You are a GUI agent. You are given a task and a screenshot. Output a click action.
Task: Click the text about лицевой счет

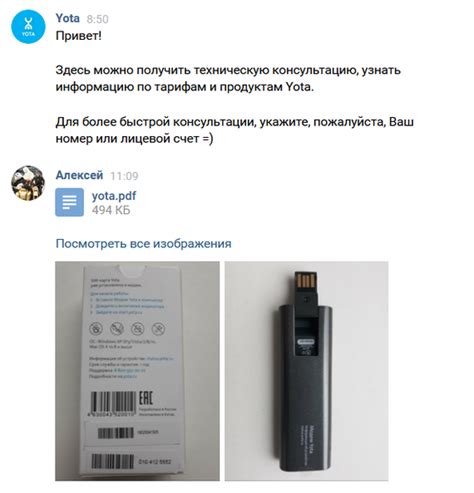[134, 139]
